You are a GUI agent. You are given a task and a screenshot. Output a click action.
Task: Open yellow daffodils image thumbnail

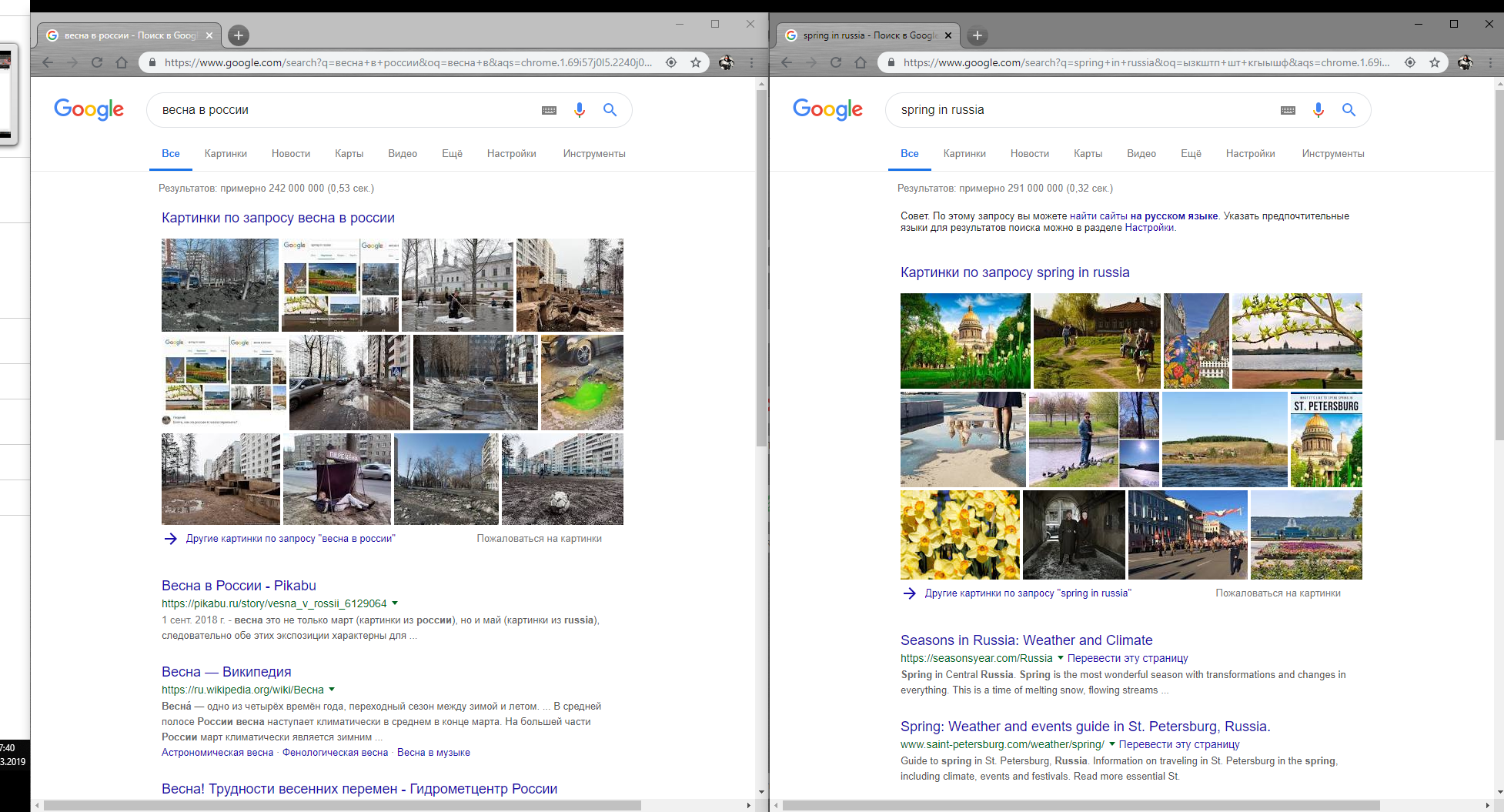959,535
